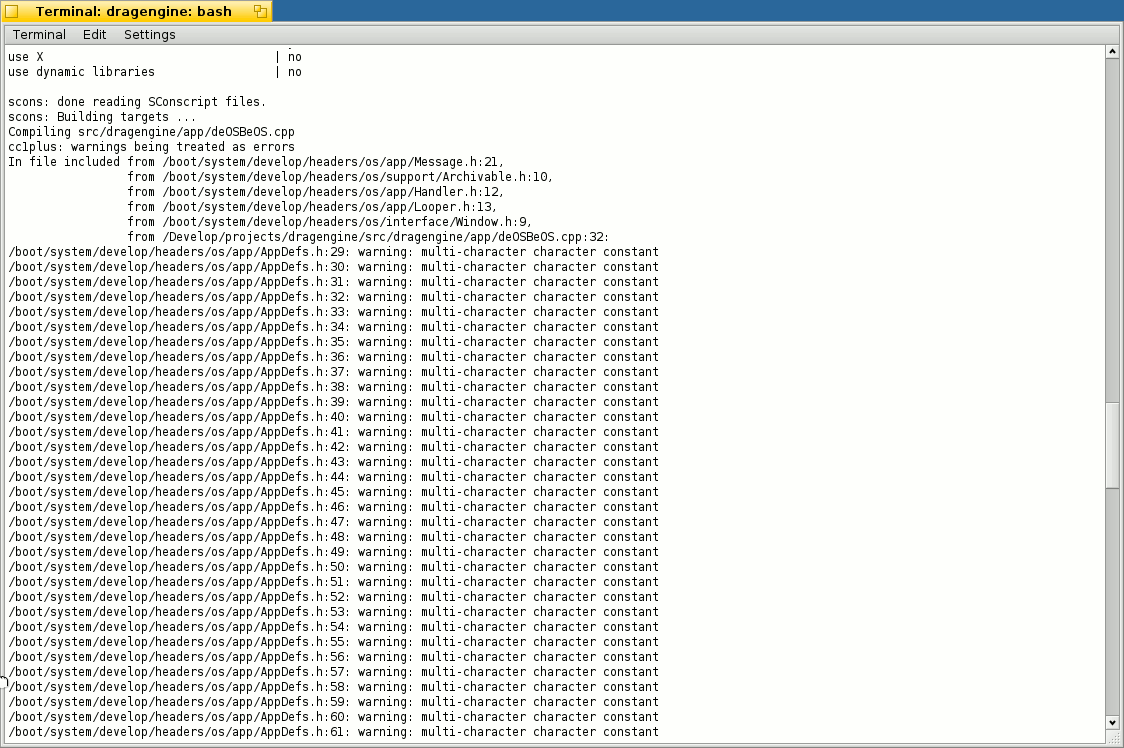Click the AppDefs.h:33 warning line
The image size is (1124, 748).
click(333, 312)
